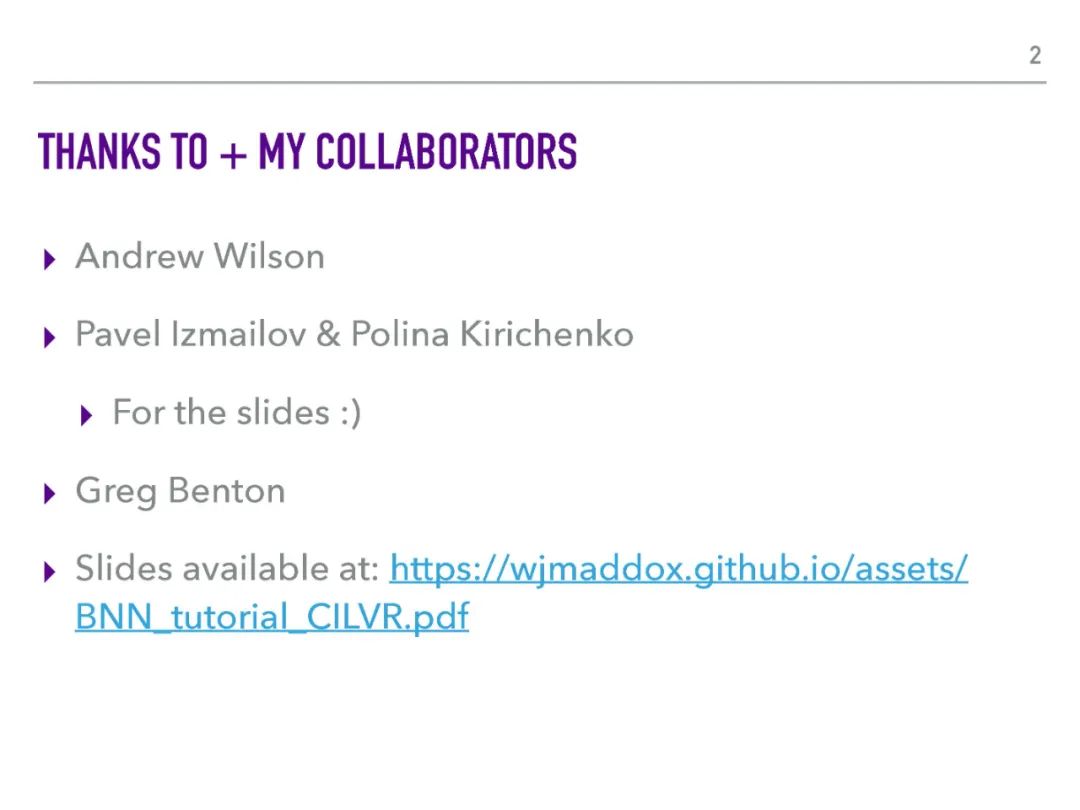
Task: Select the word COLLABORATORS in the heading
Action: point(446,152)
